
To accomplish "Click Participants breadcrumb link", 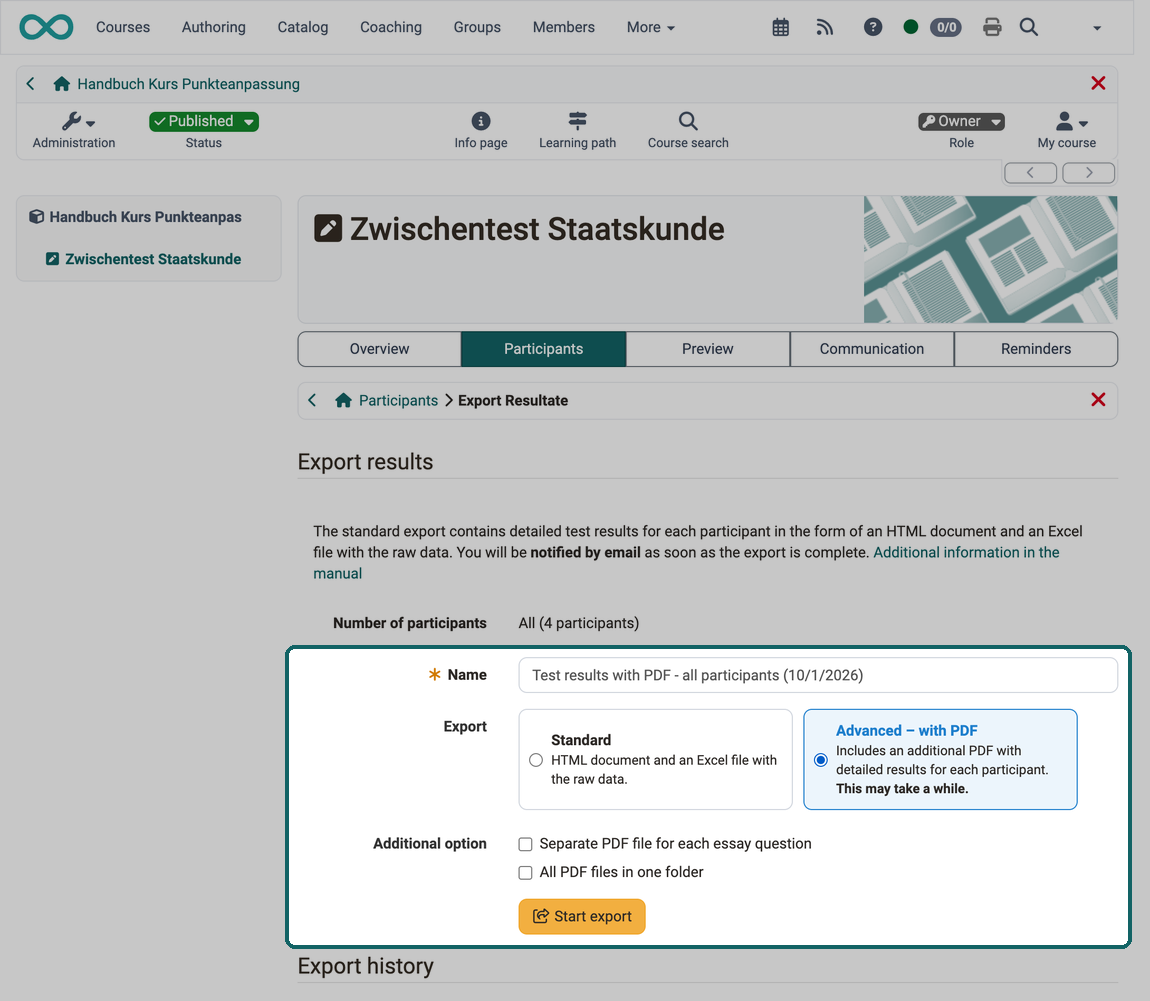I will pos(398,400).
